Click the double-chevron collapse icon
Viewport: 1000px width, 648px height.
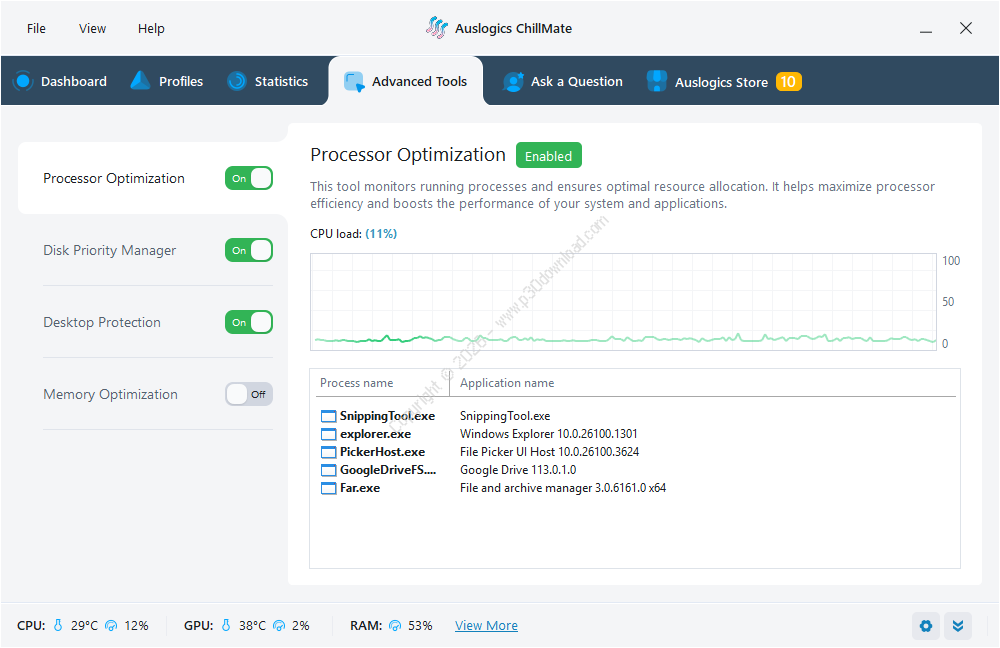(958, 626)
